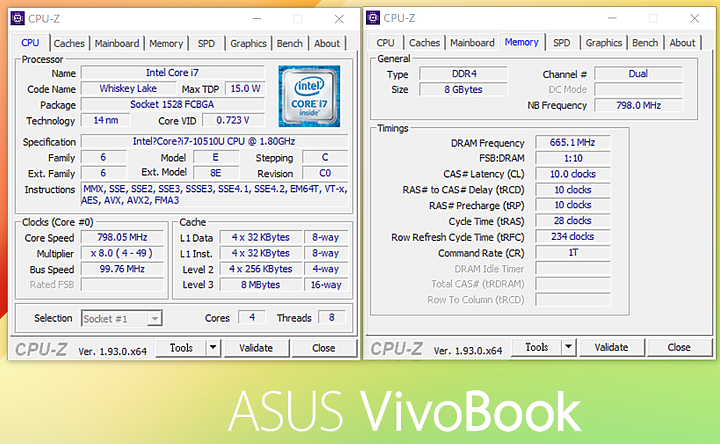Minimize the left CPU-Z window
Viewport: 720px width, 444px height.
coord(257,19)
